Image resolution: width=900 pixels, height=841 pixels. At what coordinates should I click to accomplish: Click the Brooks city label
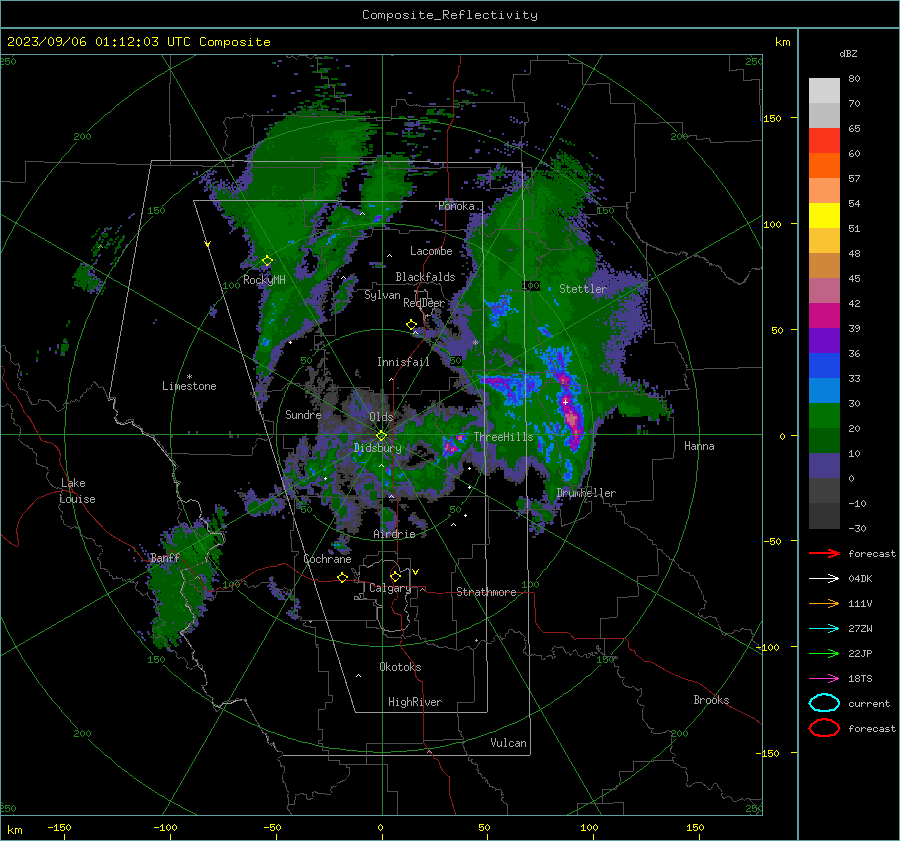coord(711,700)
